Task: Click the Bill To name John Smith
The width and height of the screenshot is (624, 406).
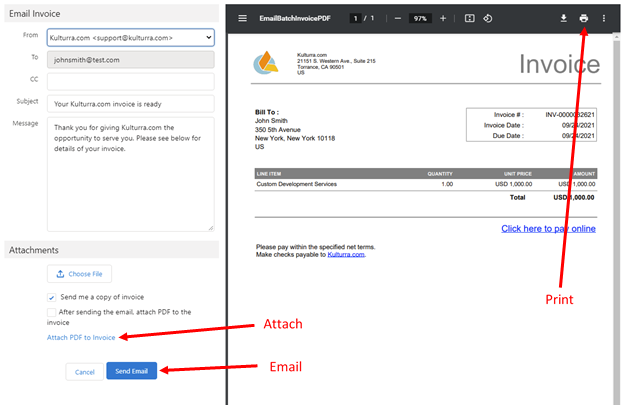Action: coord(271,121)
